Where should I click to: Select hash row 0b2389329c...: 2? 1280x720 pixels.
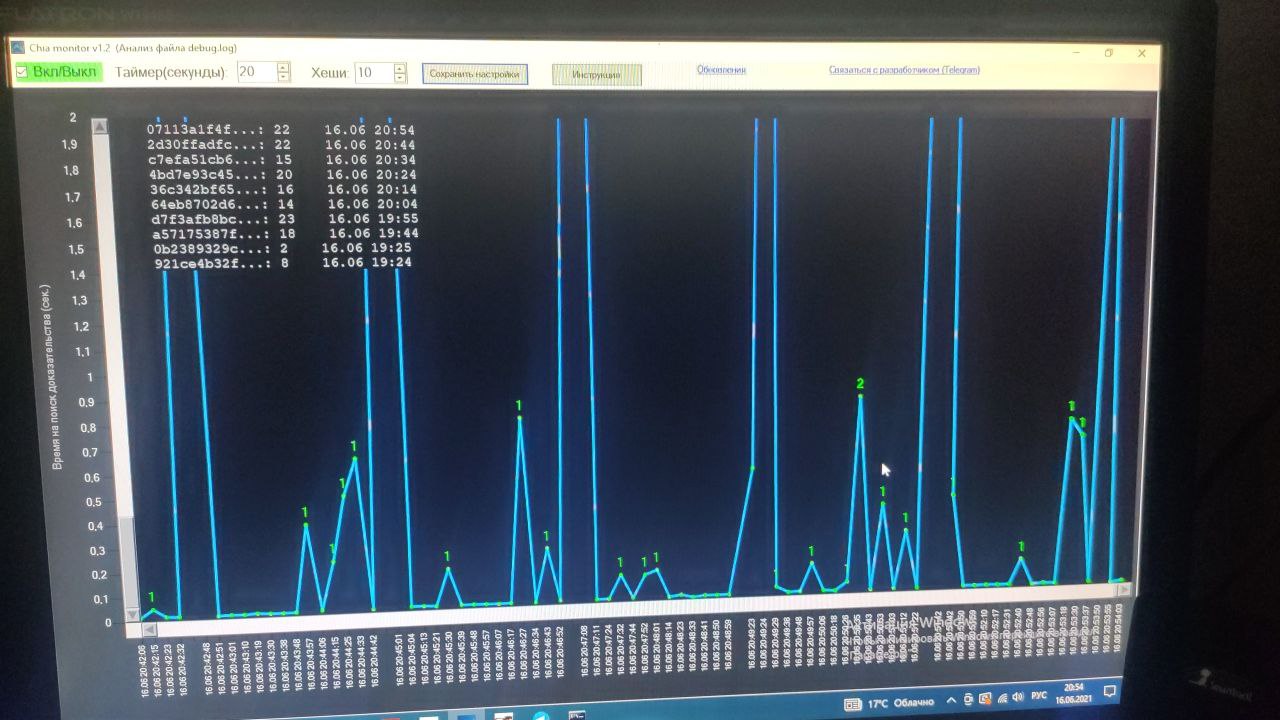283,247
